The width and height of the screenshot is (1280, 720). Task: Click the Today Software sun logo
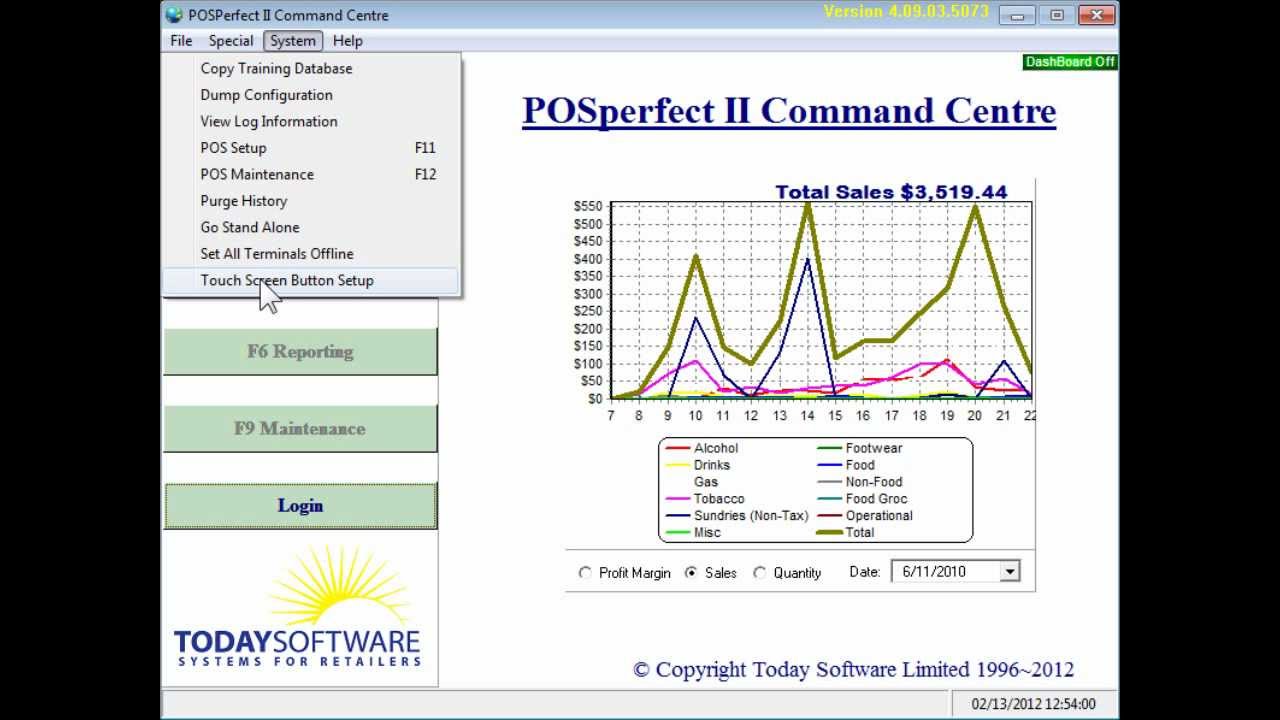tap(298, 608)
